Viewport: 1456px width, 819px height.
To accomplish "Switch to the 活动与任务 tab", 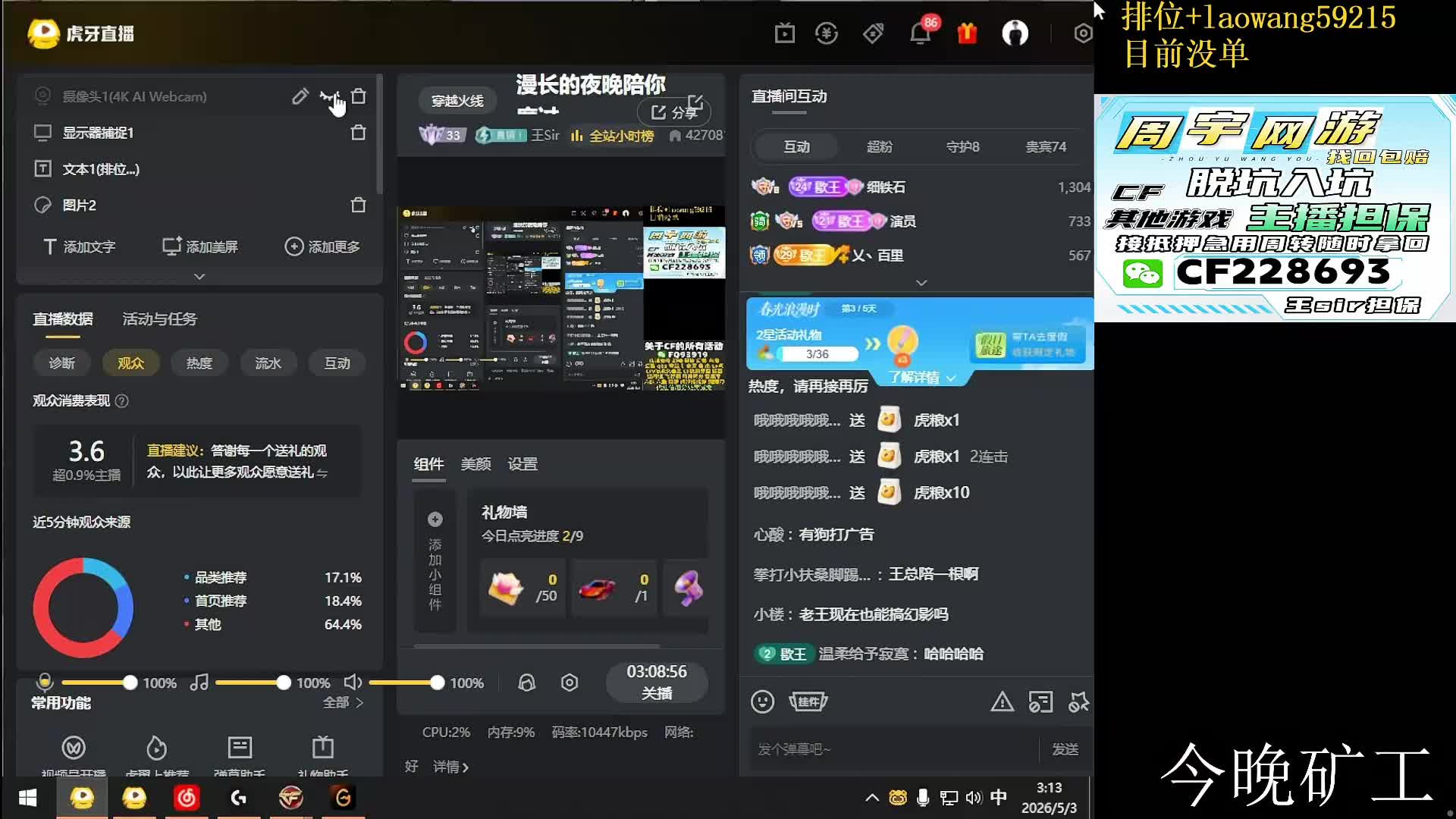I will pos(159,319).
